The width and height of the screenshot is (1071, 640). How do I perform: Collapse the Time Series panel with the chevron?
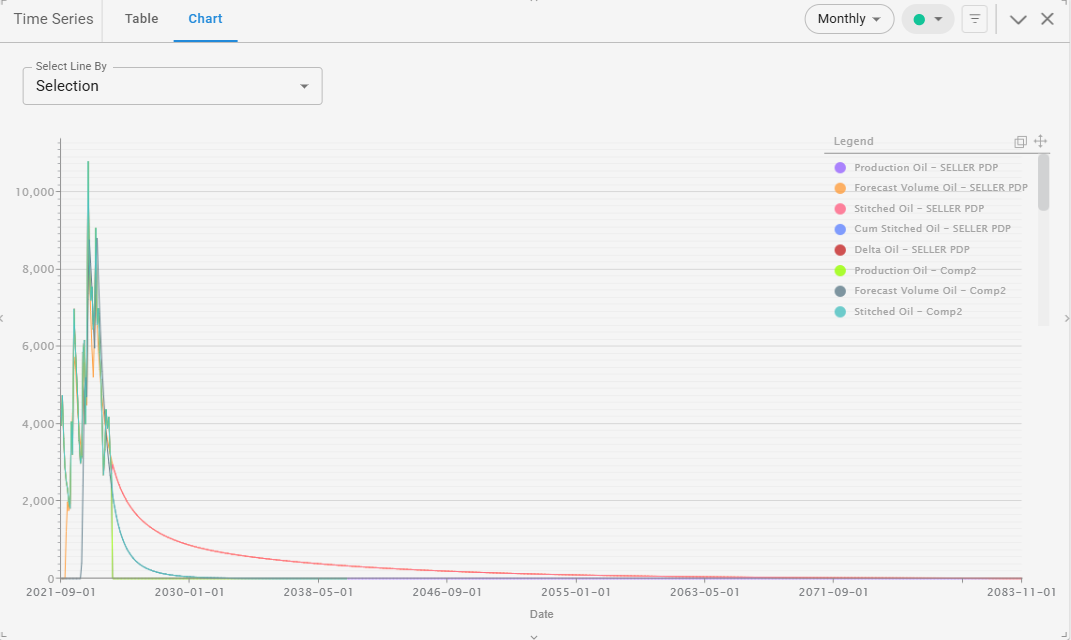1018,19
